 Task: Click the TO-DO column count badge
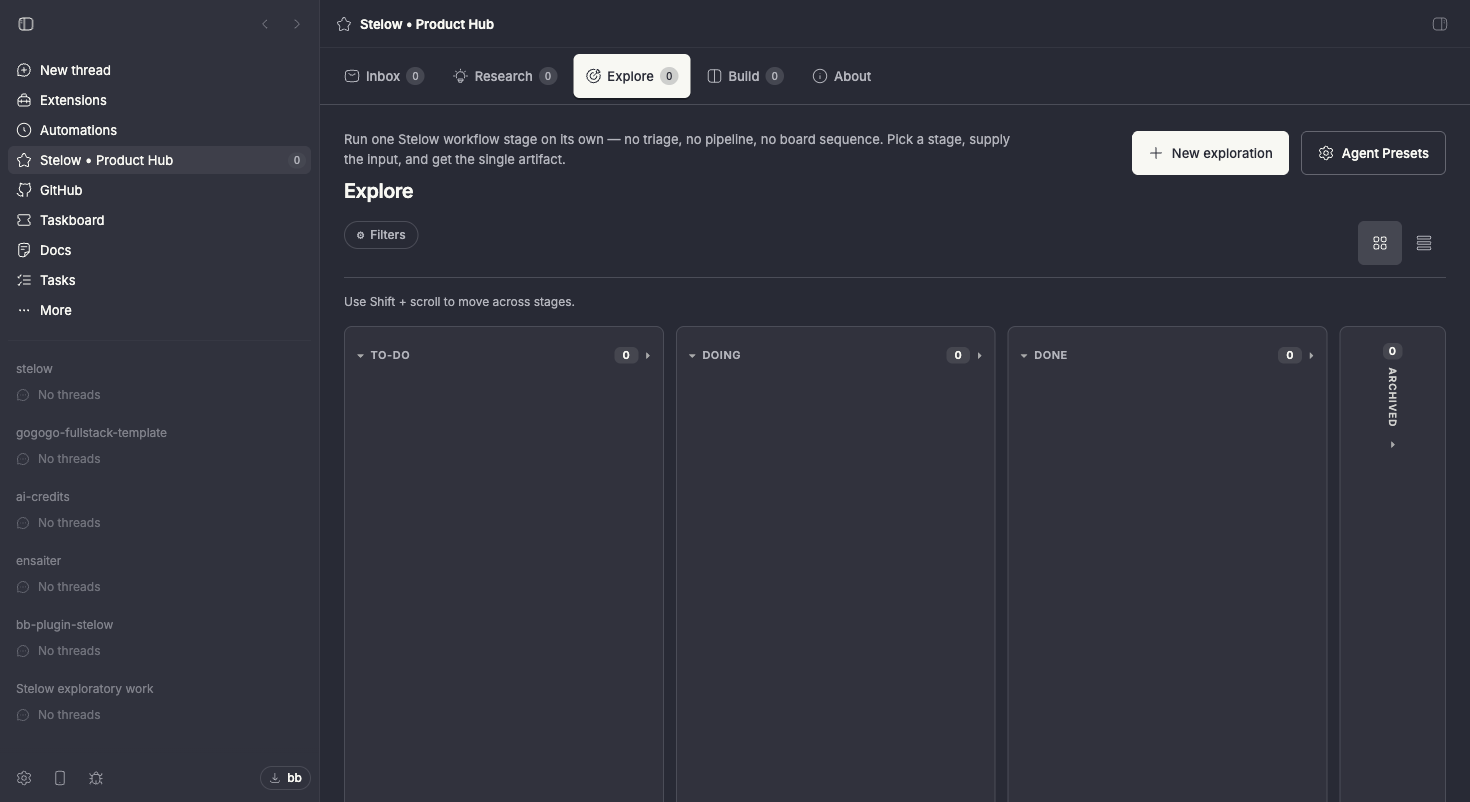(x=626, y=355)
